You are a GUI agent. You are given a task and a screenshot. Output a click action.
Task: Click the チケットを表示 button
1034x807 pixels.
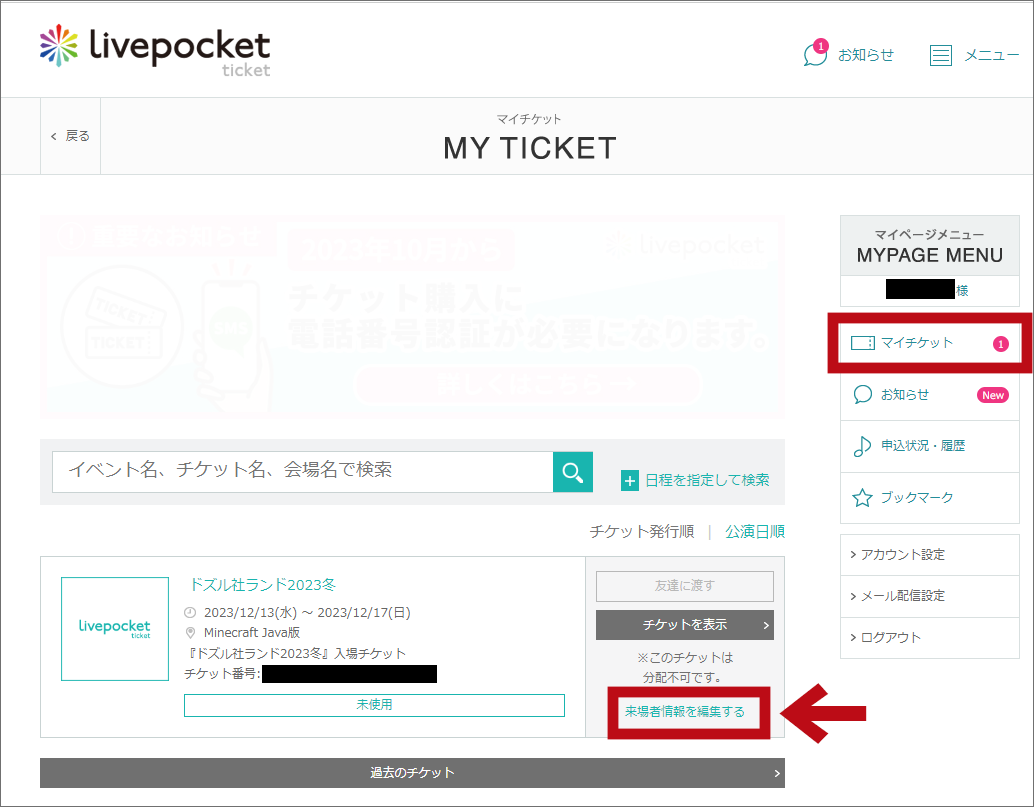684,625
